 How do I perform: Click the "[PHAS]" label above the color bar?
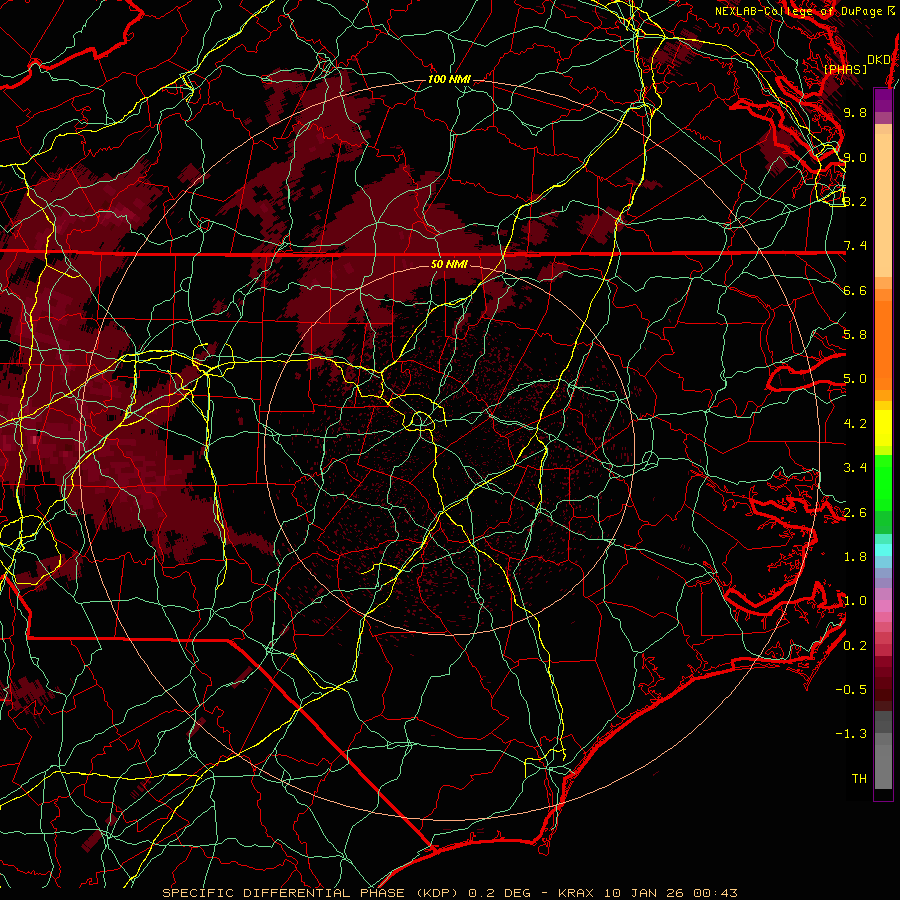coord(845,69)
